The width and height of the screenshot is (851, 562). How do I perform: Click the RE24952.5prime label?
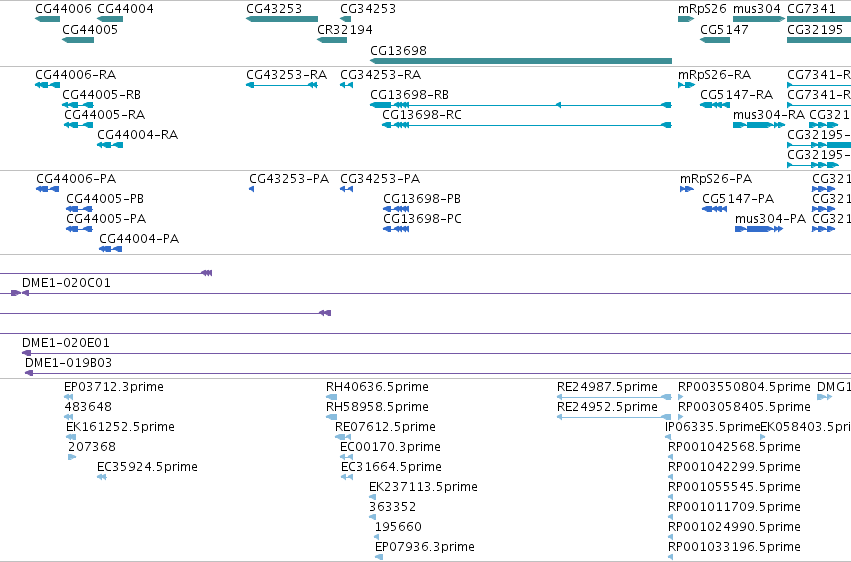pyautogui.click(x=608, y=407)
